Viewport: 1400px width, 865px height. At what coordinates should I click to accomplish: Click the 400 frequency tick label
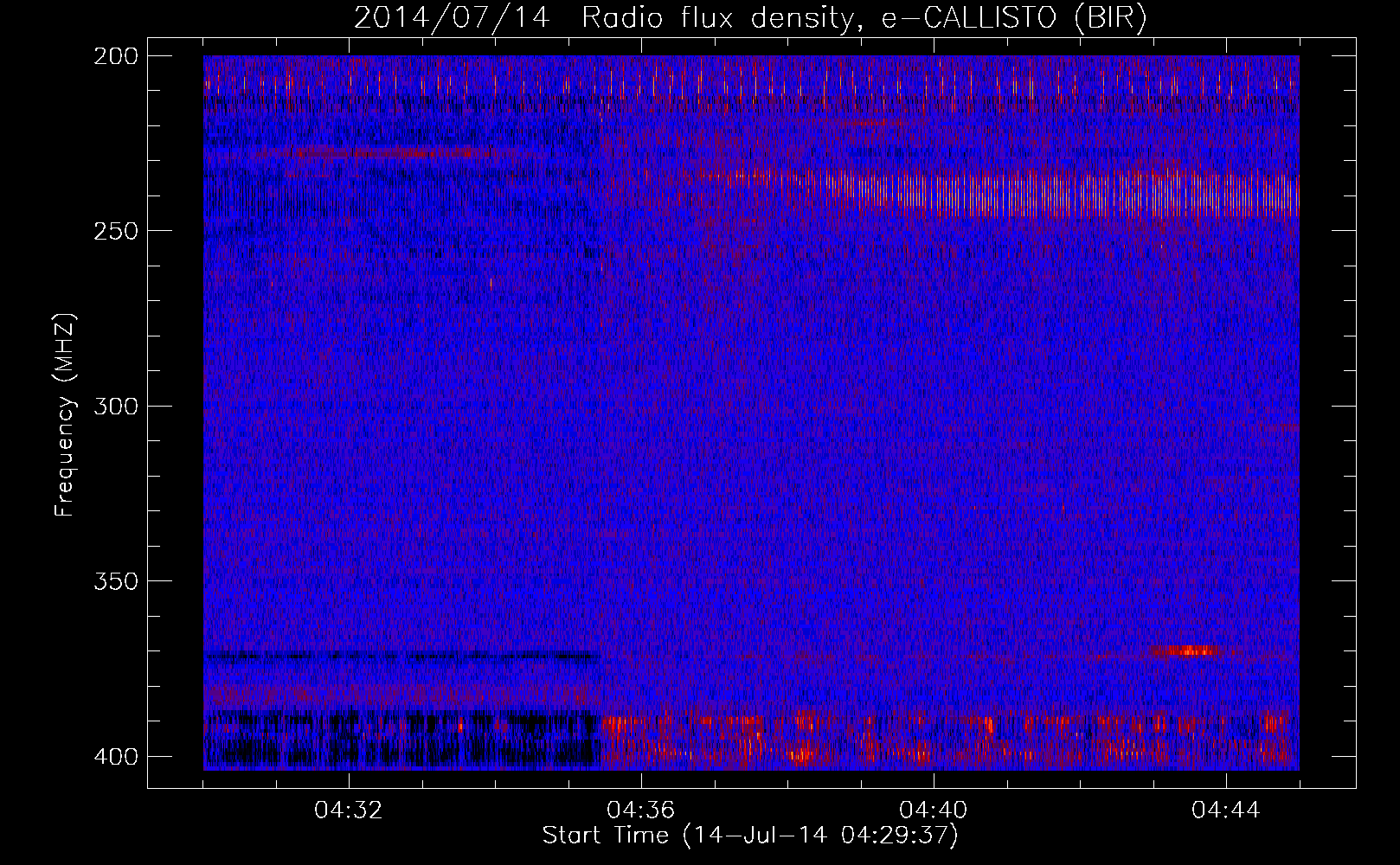(116, 757)
